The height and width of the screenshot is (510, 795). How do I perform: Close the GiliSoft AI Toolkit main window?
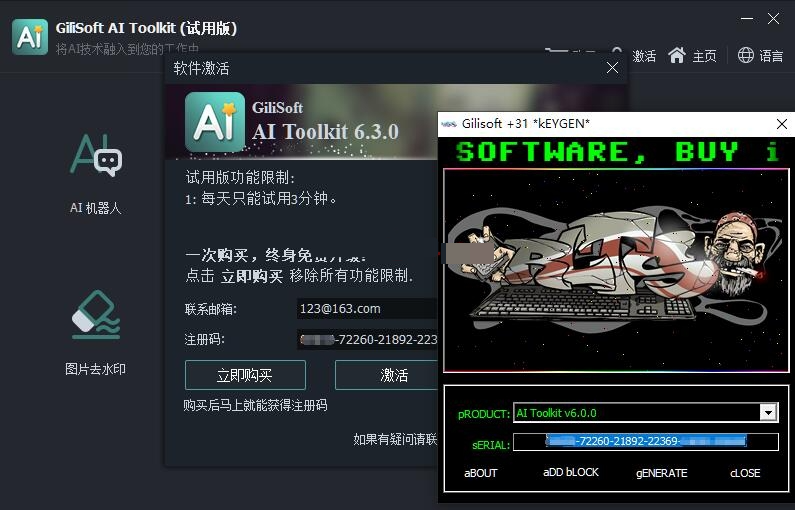pos(774,19)
